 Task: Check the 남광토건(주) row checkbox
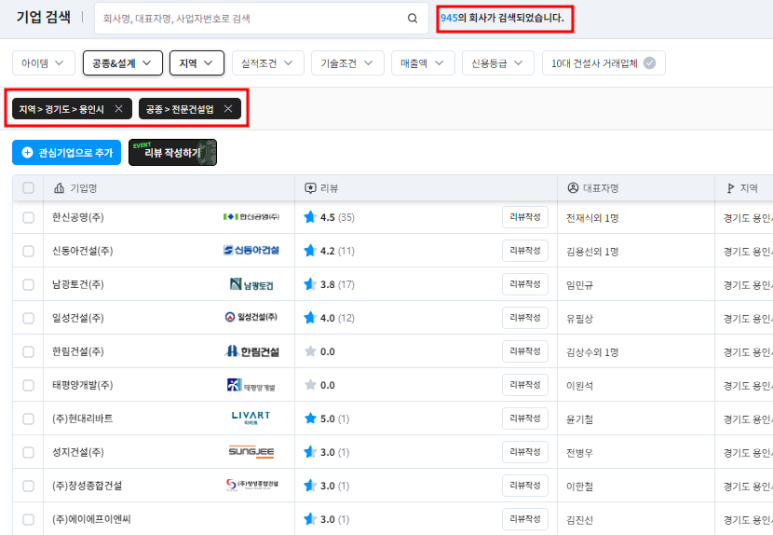click(x=29, y=285)
